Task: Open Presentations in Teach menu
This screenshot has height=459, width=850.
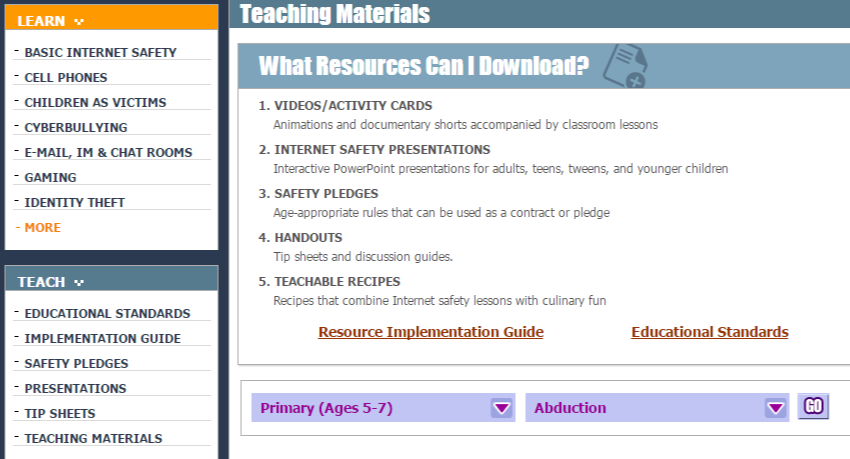Action: (x=75, y=388)
